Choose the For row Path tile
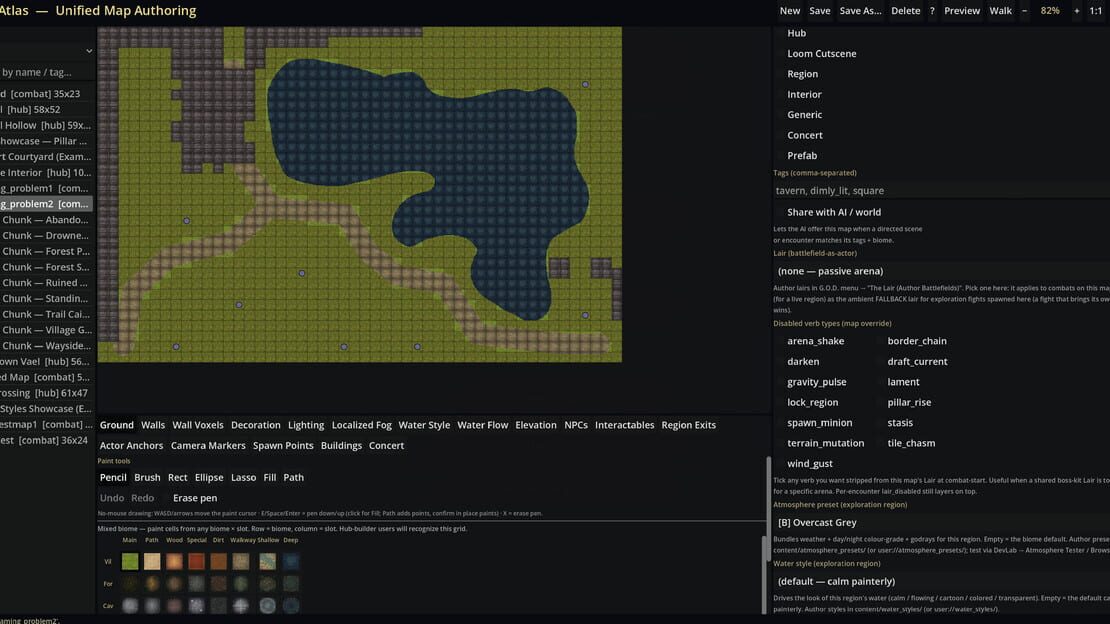Viewport: 1110px width, 624px height. pyautogui.click(x=152, y=584)
